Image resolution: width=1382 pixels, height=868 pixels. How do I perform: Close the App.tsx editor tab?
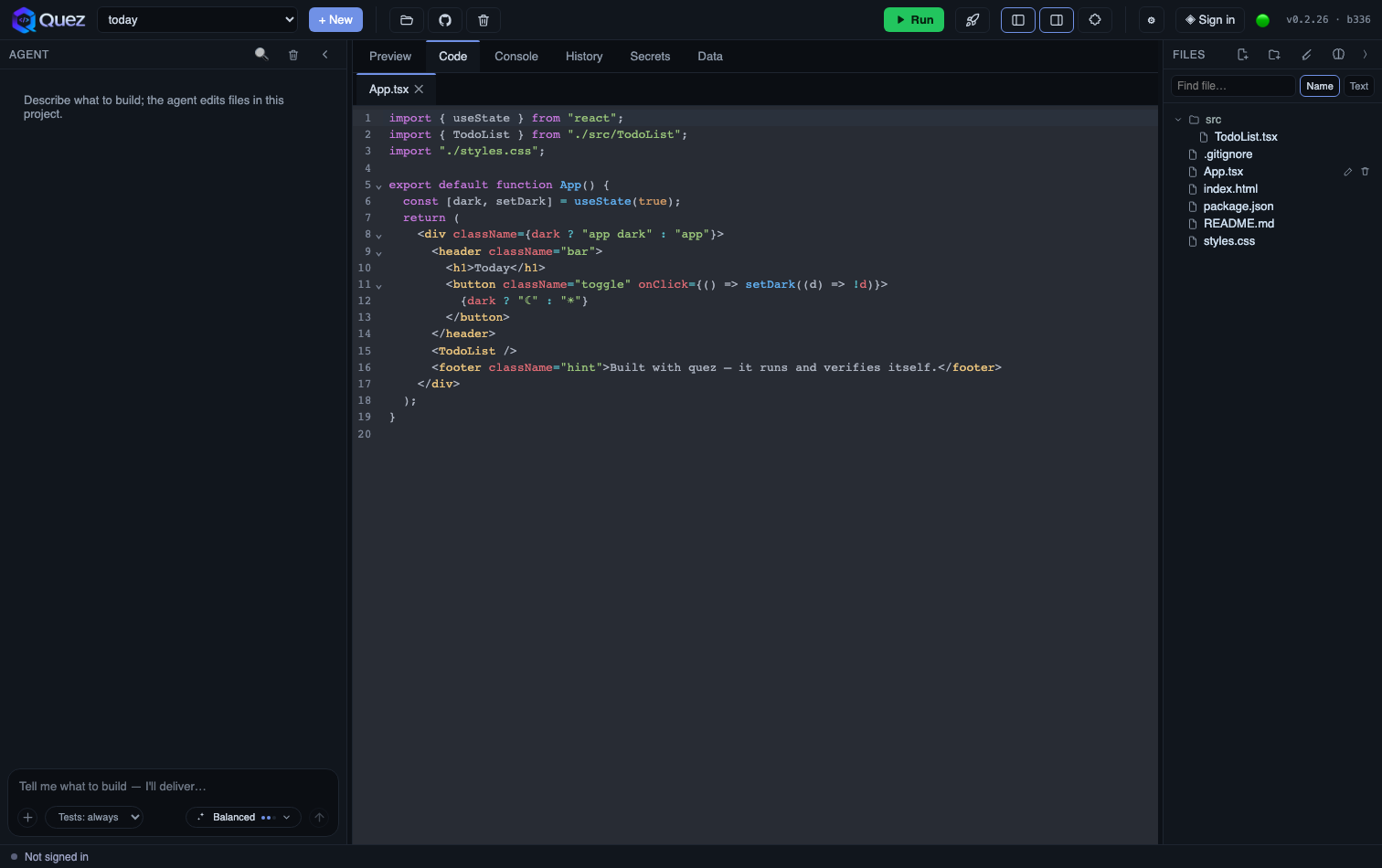click(419, 90)
